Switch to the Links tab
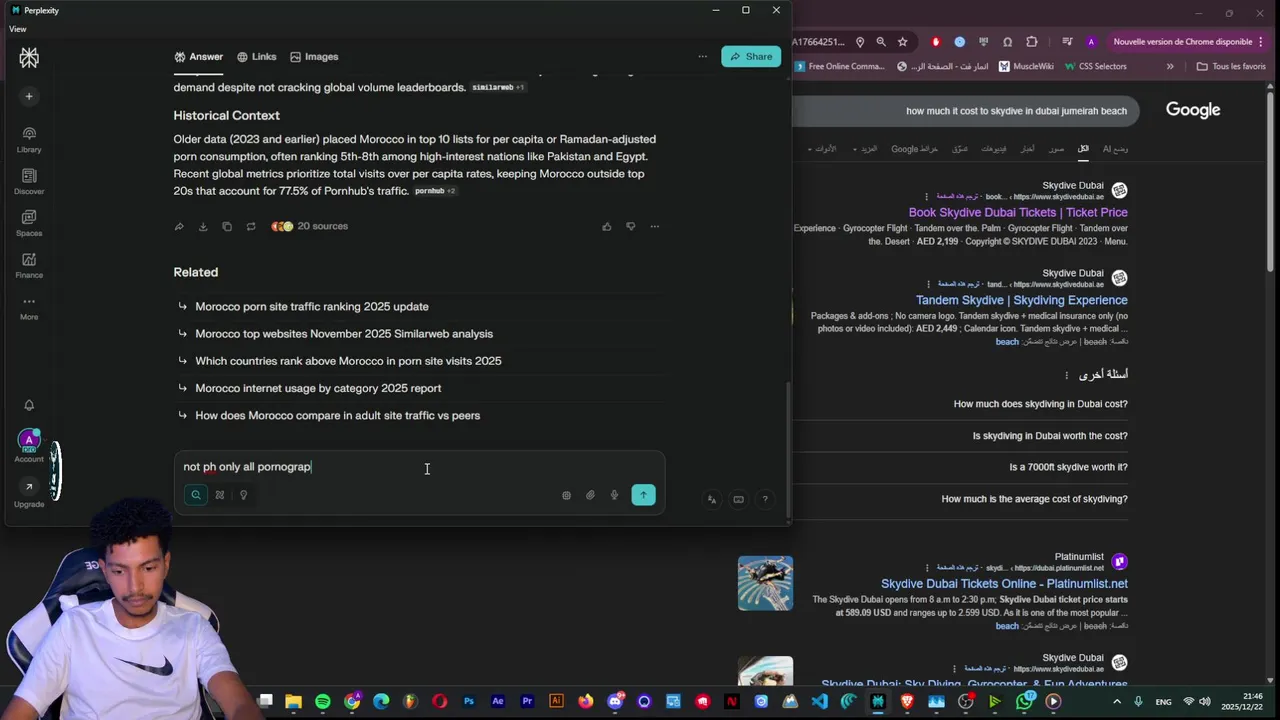1280x720 pixels. 256,57
